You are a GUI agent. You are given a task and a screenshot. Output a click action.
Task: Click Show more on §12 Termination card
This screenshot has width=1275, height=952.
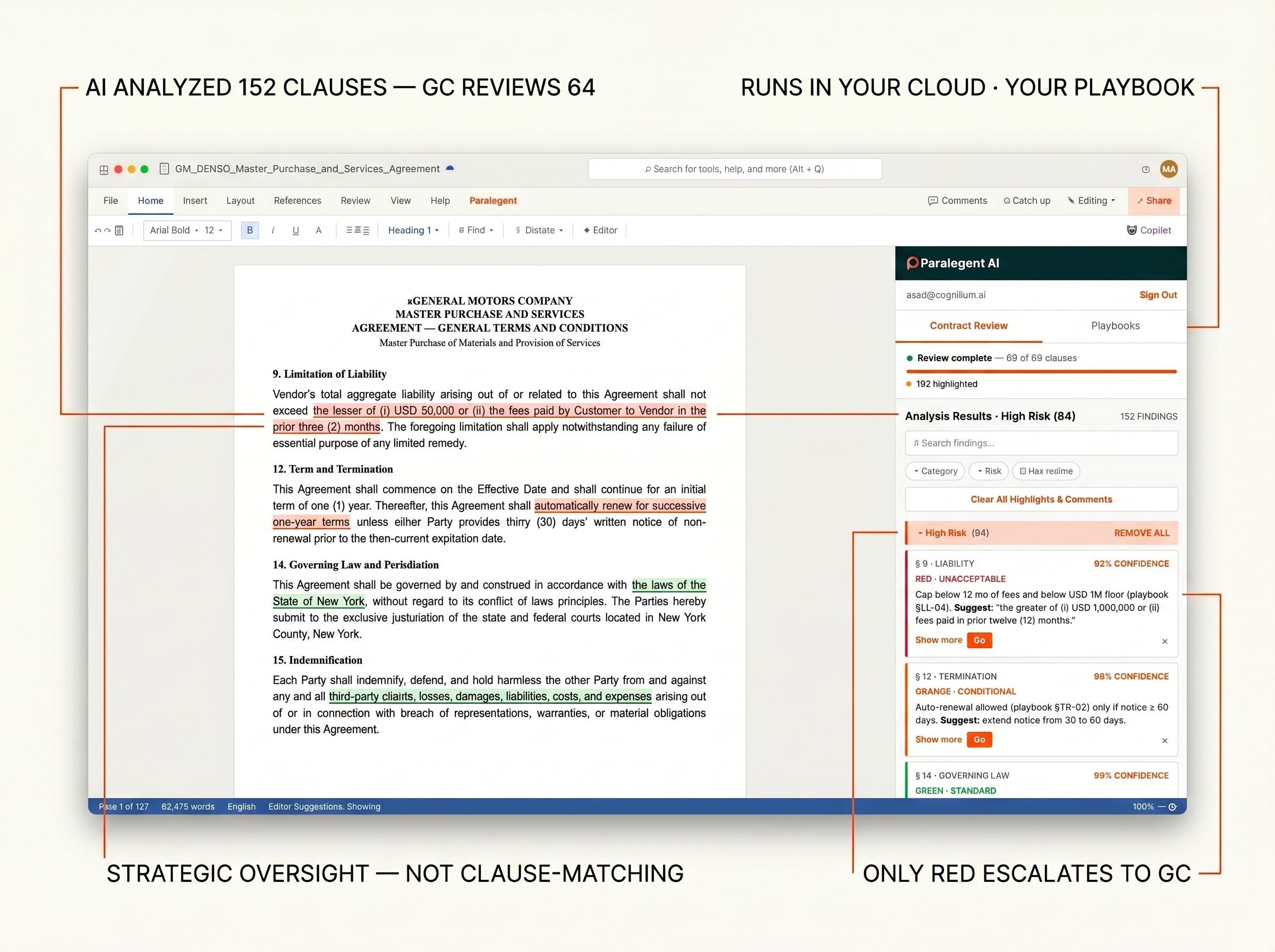pyautogui.click(x=939, y=739)
